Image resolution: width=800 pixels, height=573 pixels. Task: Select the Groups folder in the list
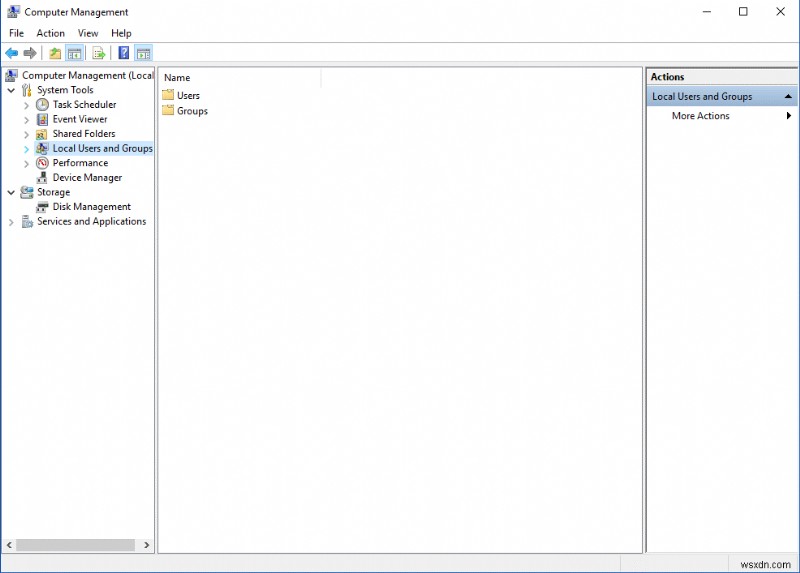click(x=192, y=111)
